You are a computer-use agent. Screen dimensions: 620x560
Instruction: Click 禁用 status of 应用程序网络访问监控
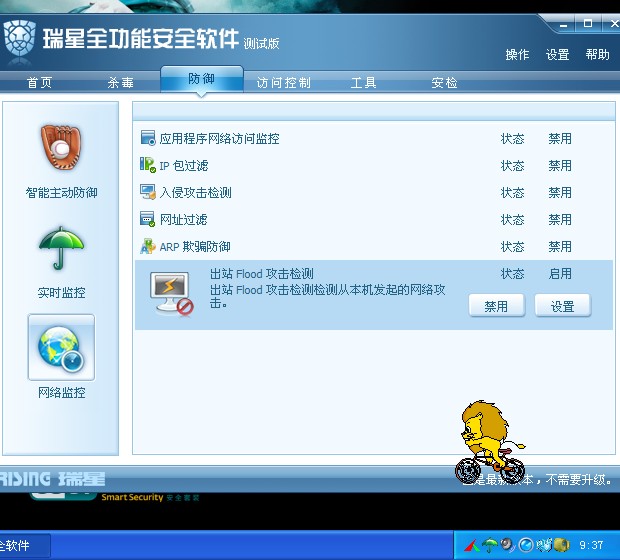click(x=560, y=138)
